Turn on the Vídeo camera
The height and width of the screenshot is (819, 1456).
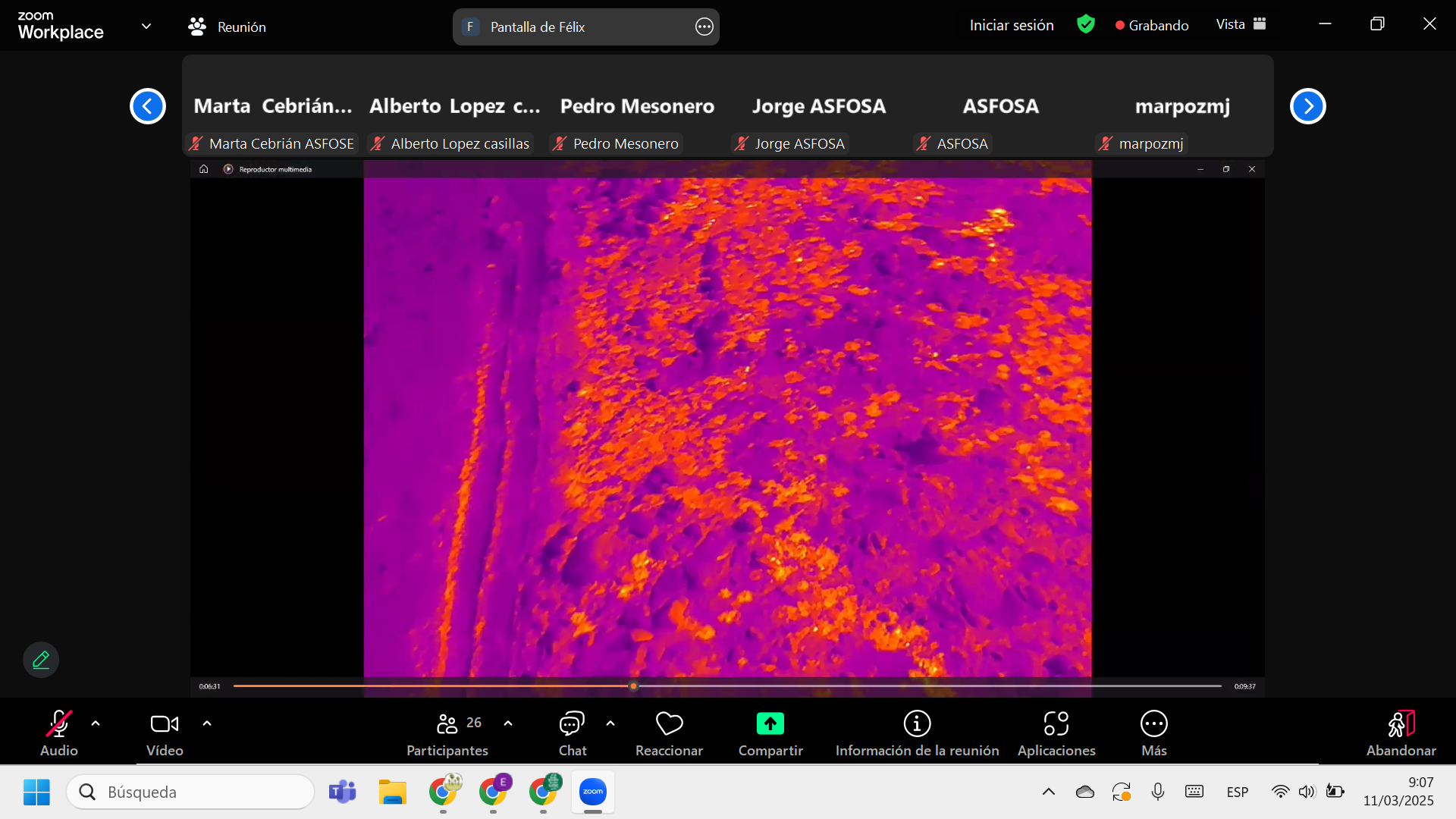point(165,724)
